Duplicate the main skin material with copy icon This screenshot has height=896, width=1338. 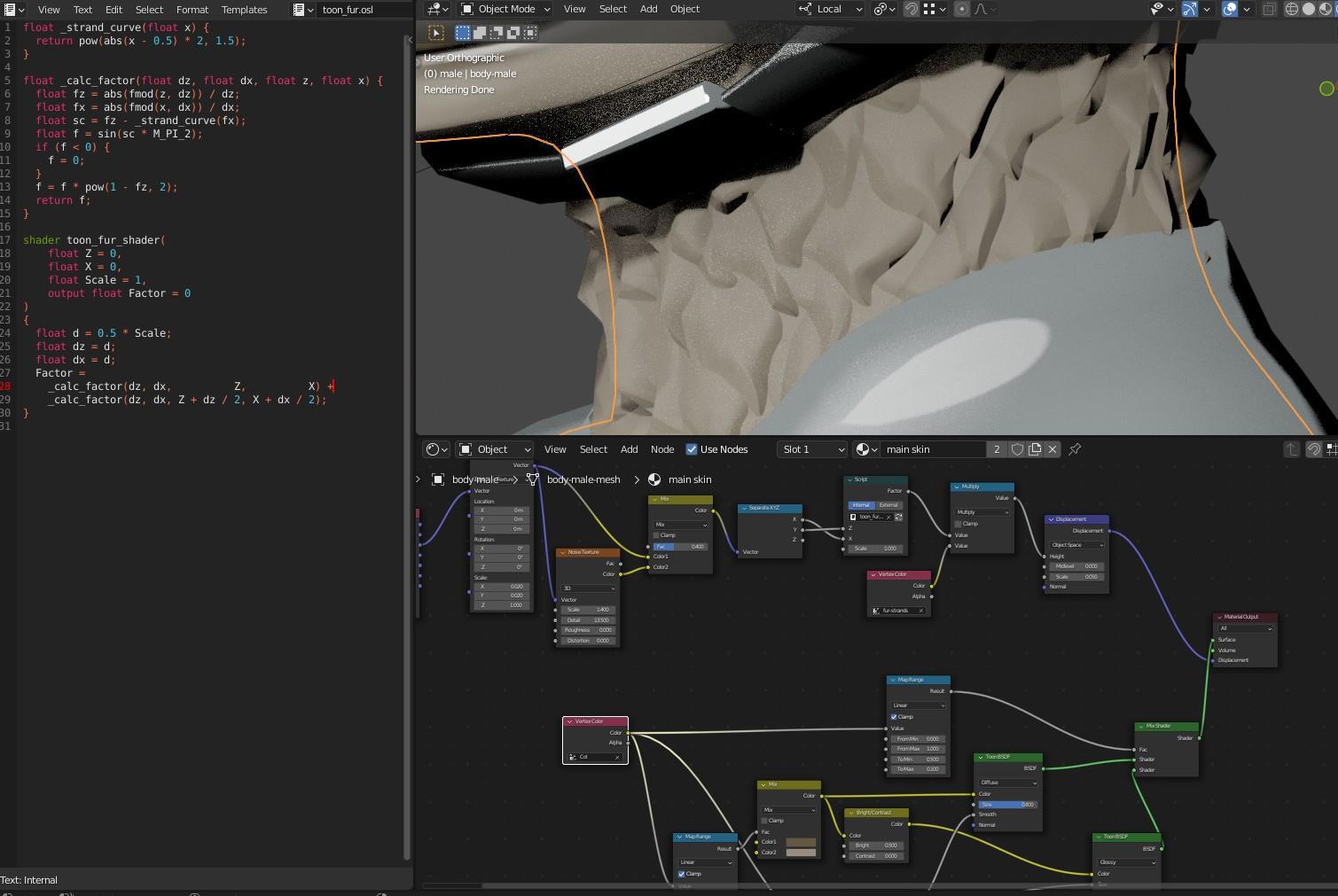click(1035, 449)
